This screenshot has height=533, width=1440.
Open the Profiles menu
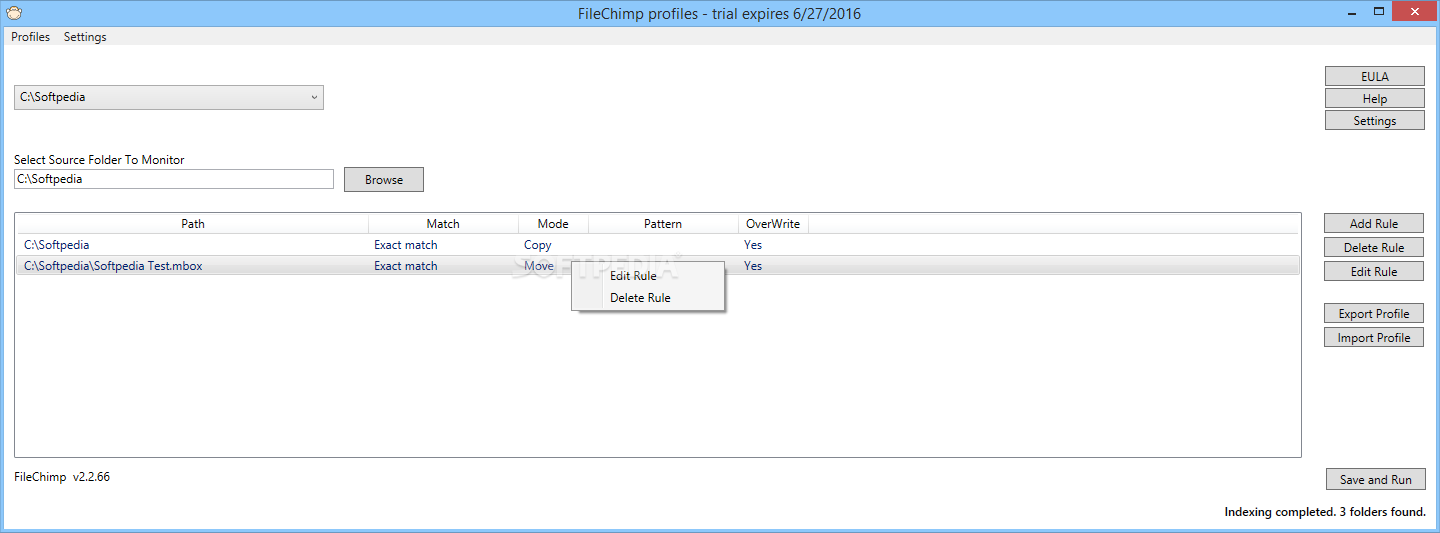pos(31,37)
